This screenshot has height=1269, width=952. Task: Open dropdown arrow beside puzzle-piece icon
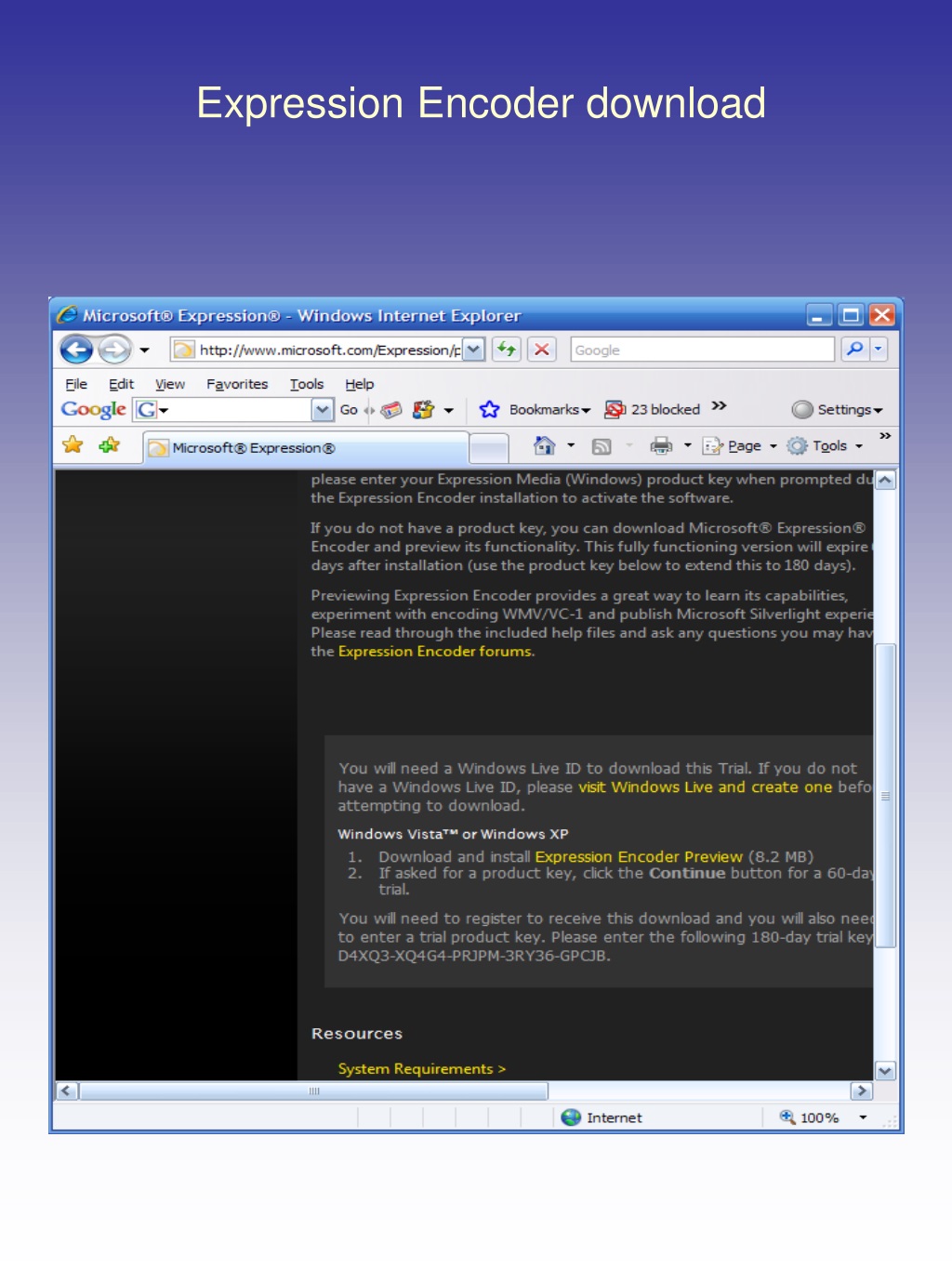(x=449, y=410)
